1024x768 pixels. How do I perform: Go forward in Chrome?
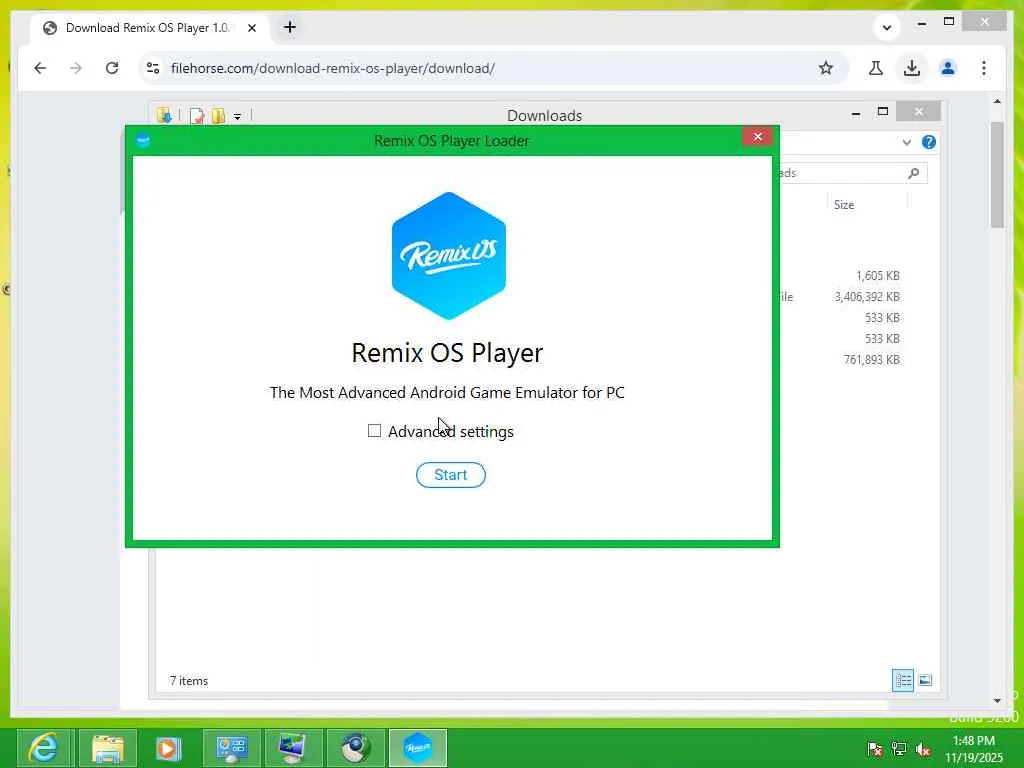[76, 68]
